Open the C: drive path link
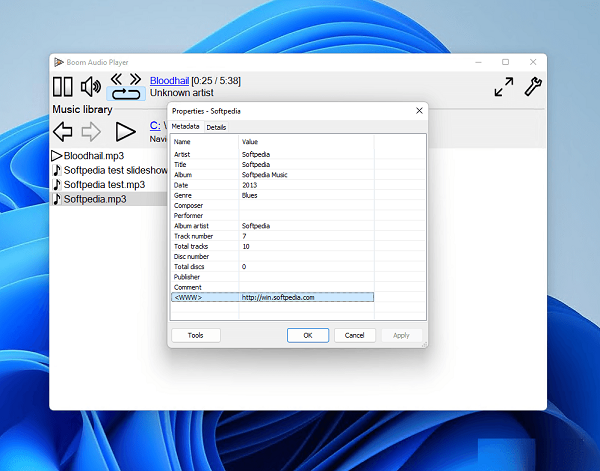600x471 pixels. point(155,125)
